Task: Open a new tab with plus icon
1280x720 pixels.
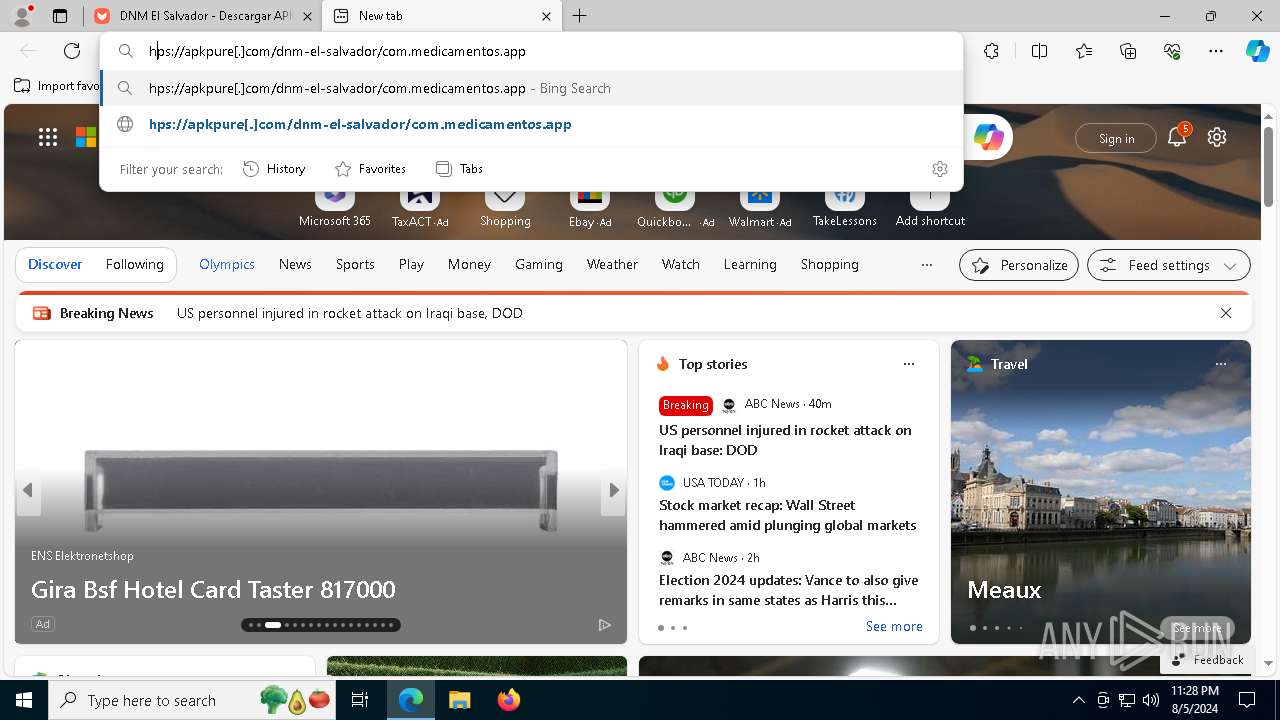Action: click(x=580, y=16)
